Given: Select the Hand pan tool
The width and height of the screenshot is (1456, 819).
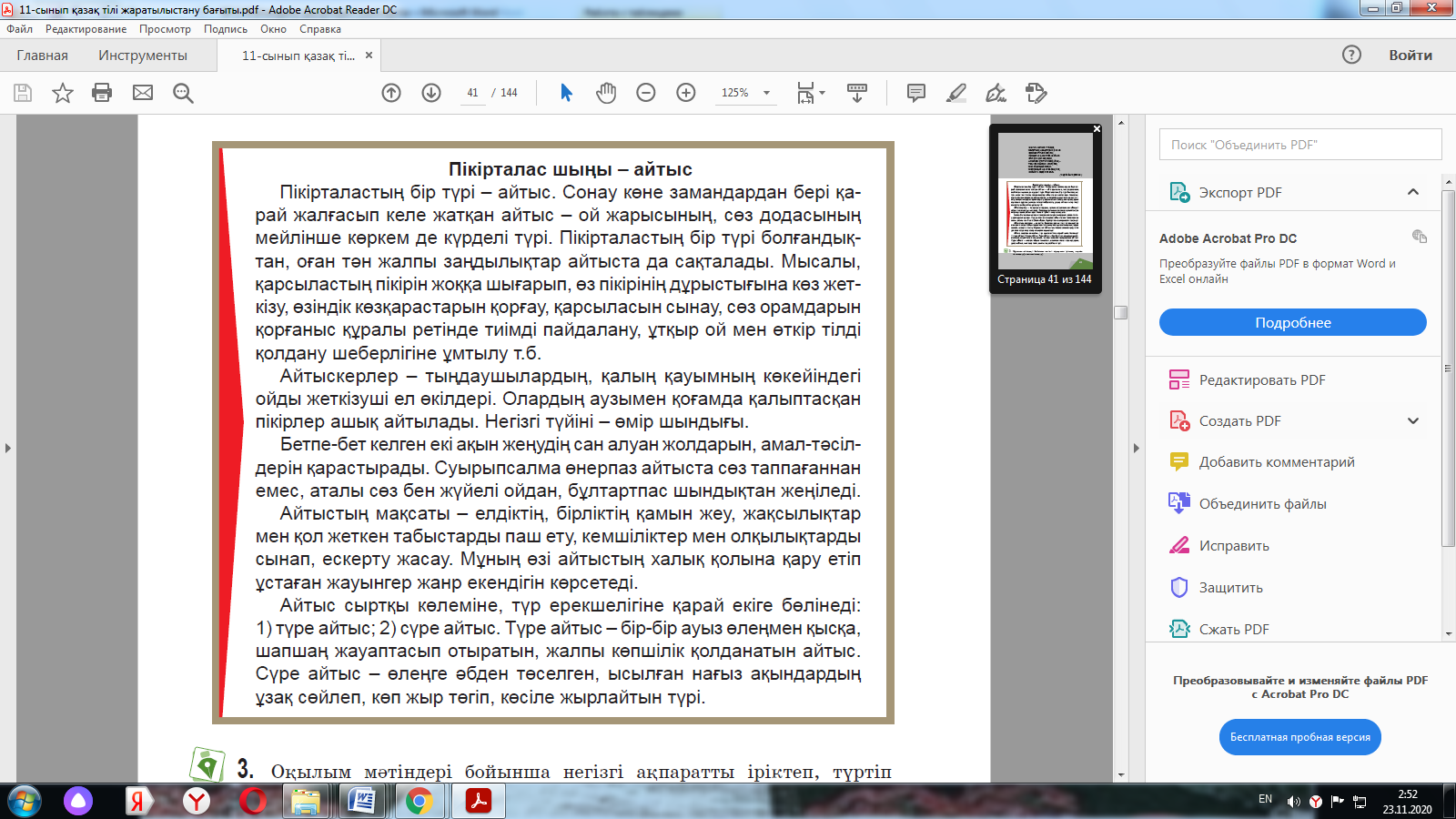Looking at the screenshot, I should [x=606, y=93].
